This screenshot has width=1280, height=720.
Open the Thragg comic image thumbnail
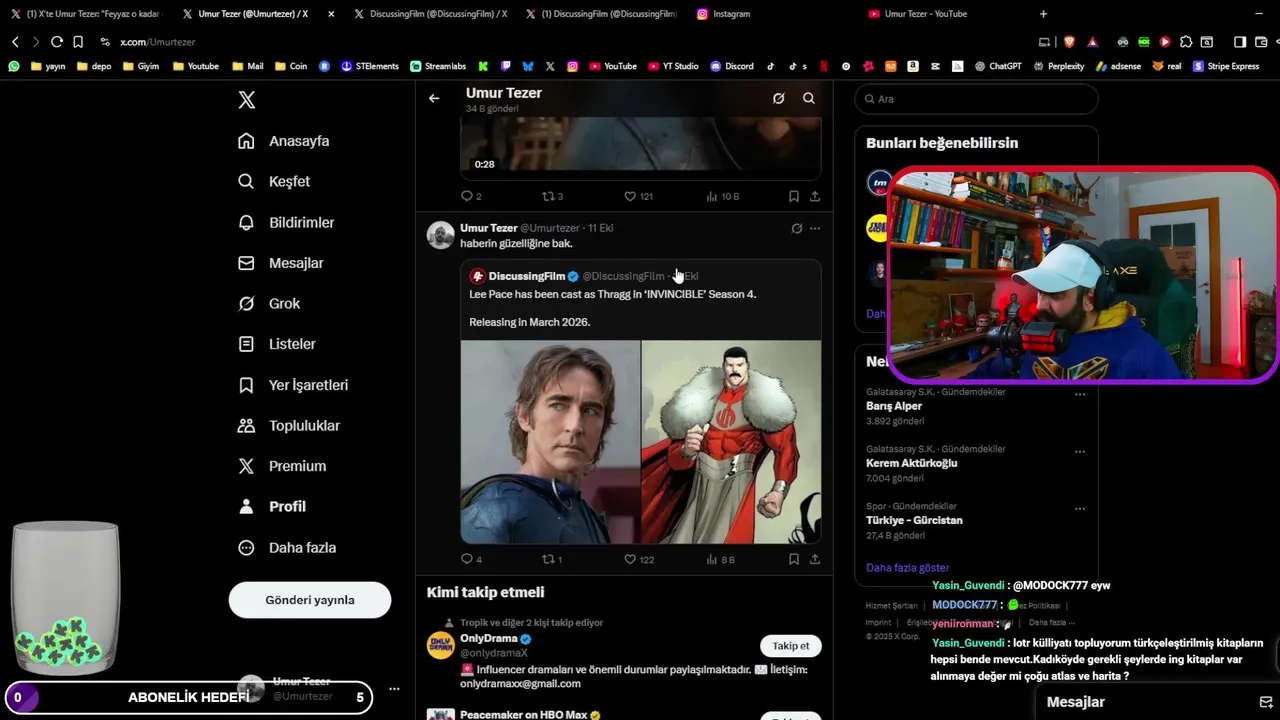731,442
